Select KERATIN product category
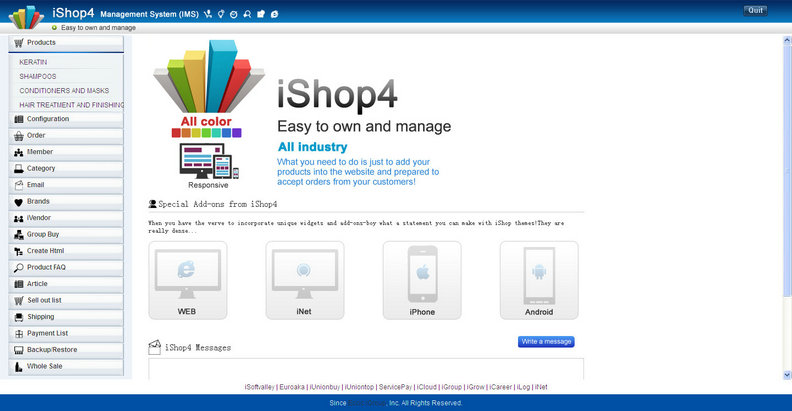Viewport: 792px width, 411px height. 33,62
